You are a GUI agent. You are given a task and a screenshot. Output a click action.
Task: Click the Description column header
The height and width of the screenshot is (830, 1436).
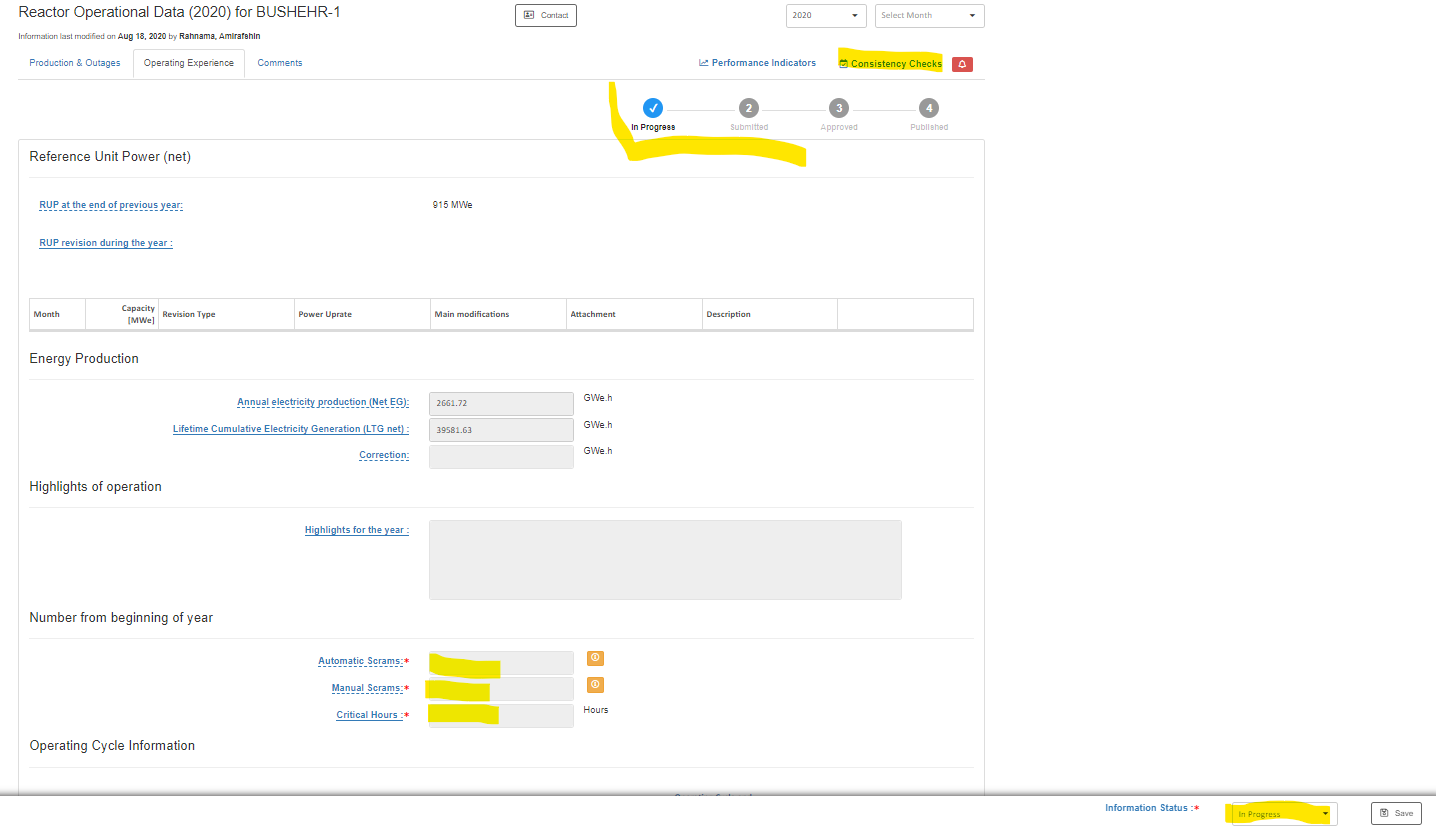click(x=770, y=314)
